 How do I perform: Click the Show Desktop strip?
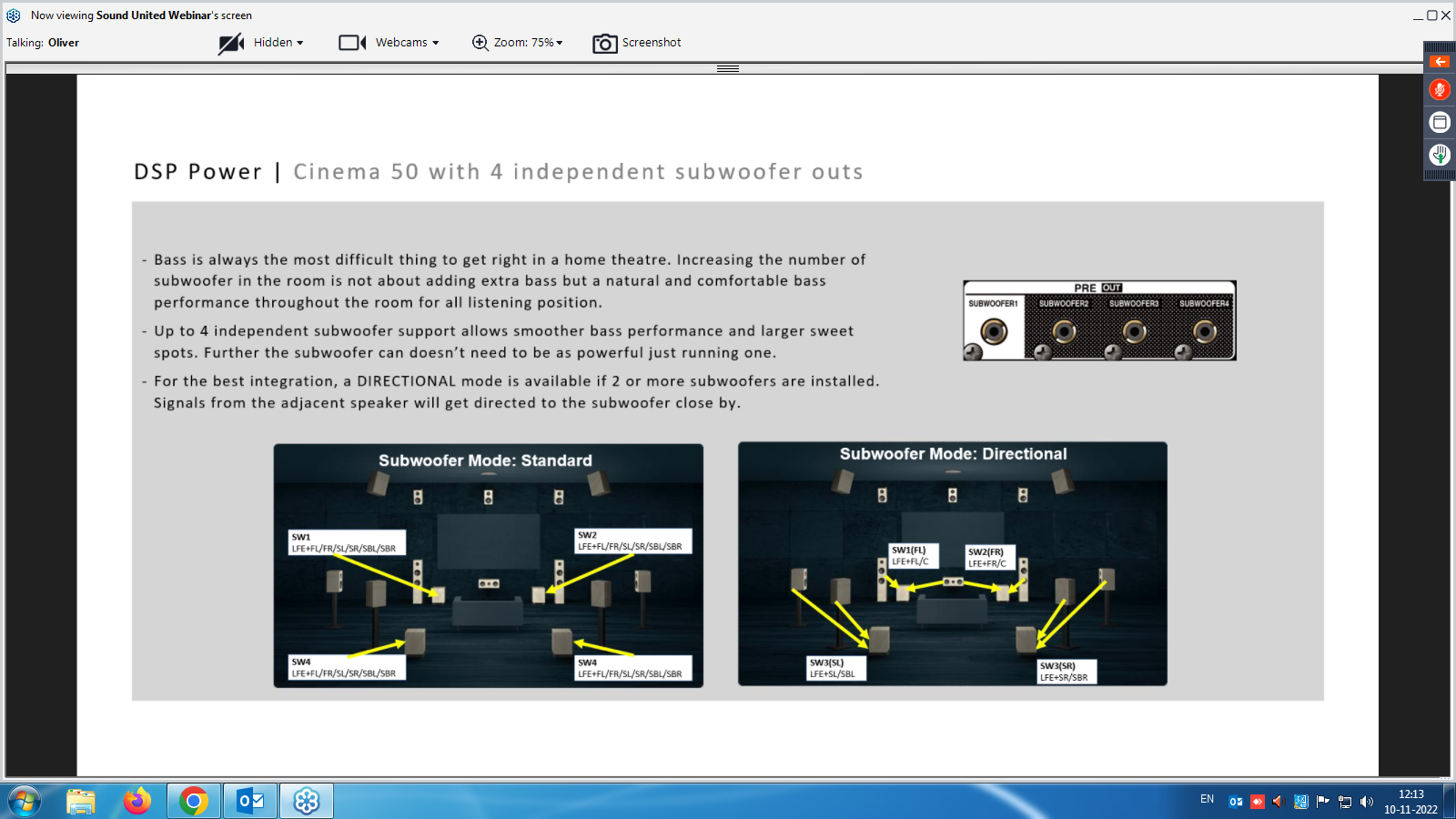[x=1450, y=802]
